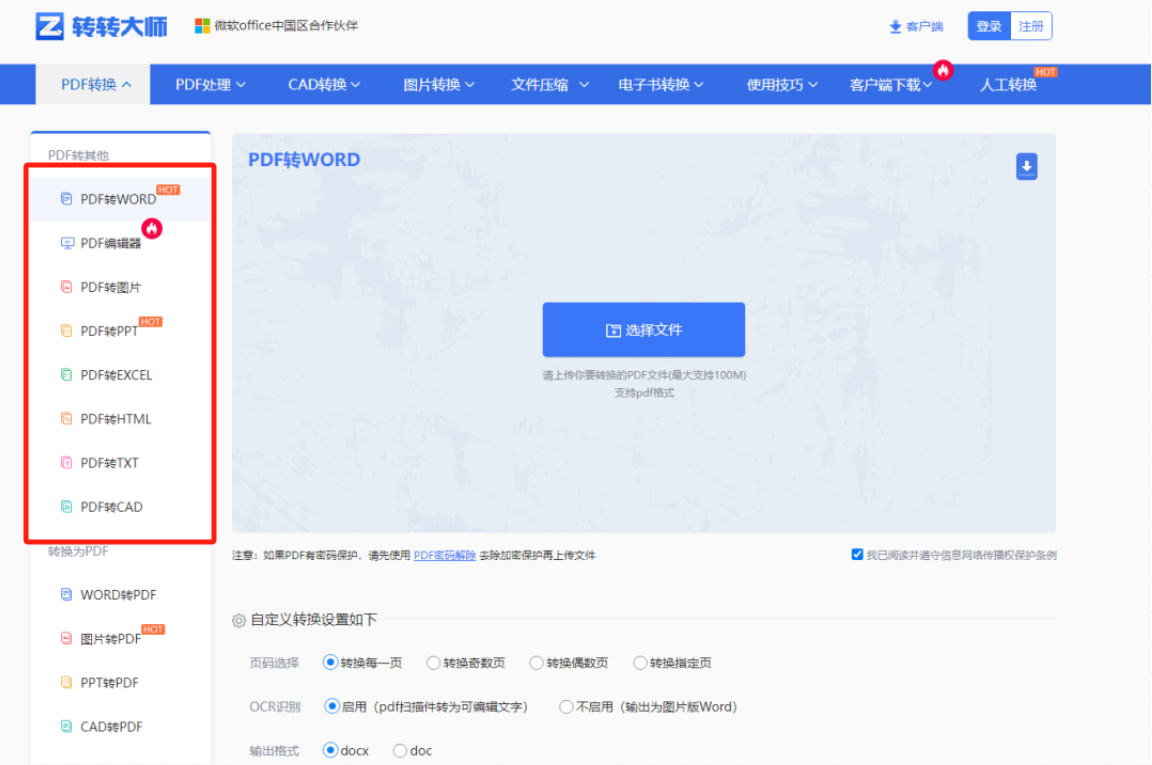Open PDF转HTML in the sidebar

click(x=120, y=419)
